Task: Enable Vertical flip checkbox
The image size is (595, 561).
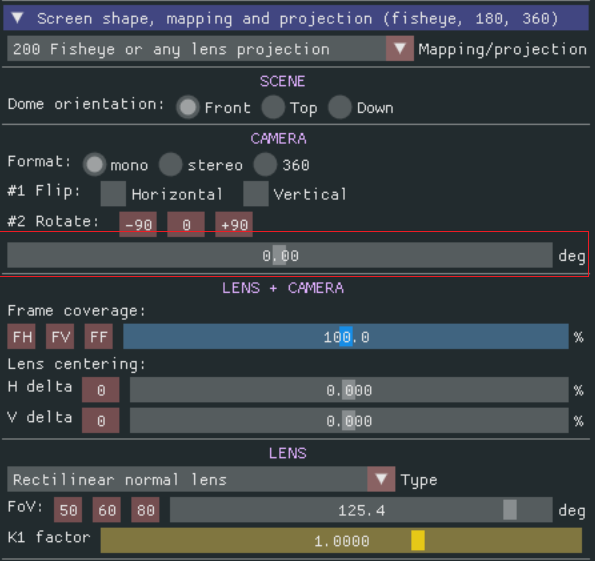Action: click(x=256, y=194)
